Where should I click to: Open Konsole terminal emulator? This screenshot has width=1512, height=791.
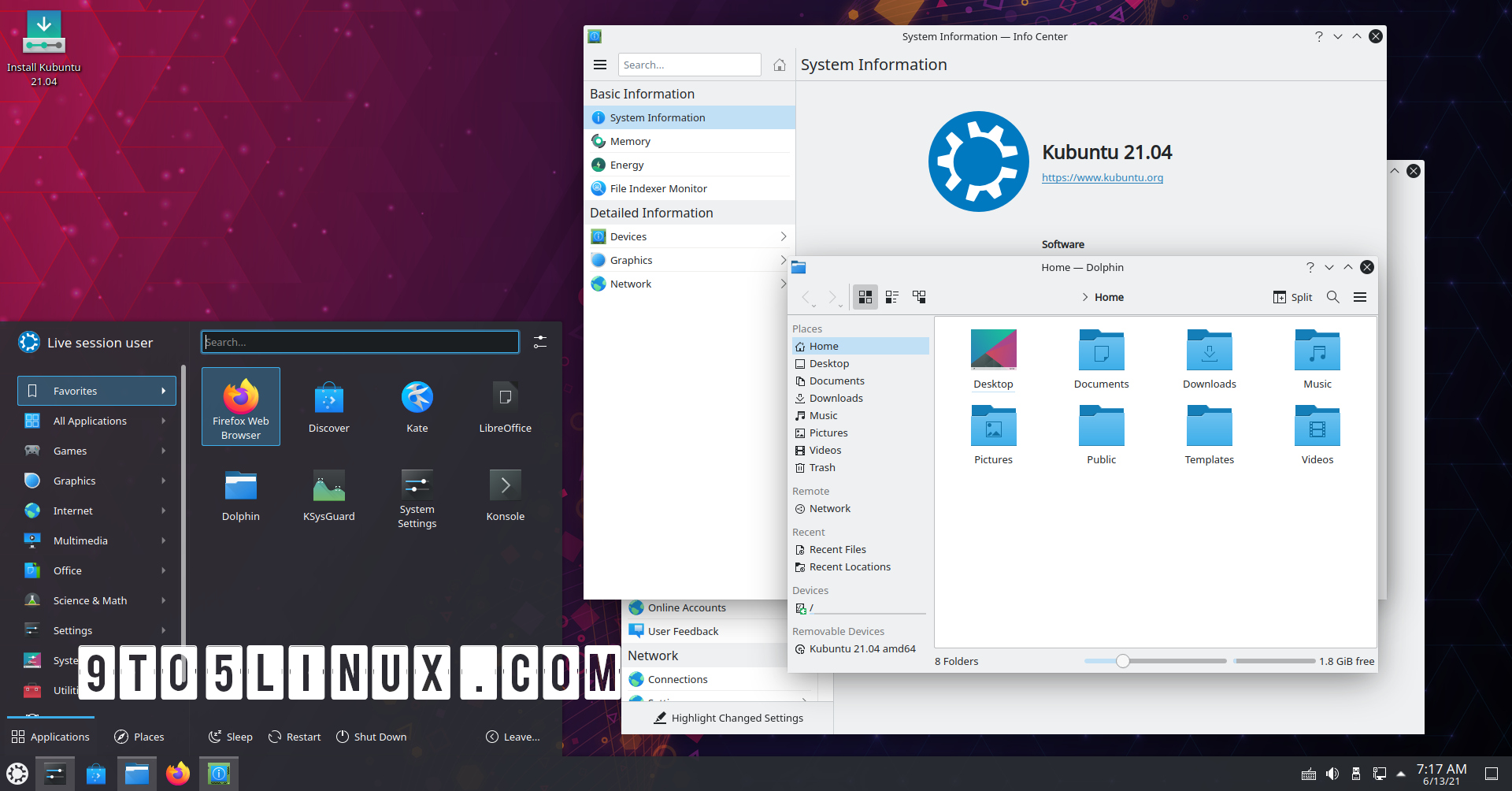point(505,494)
